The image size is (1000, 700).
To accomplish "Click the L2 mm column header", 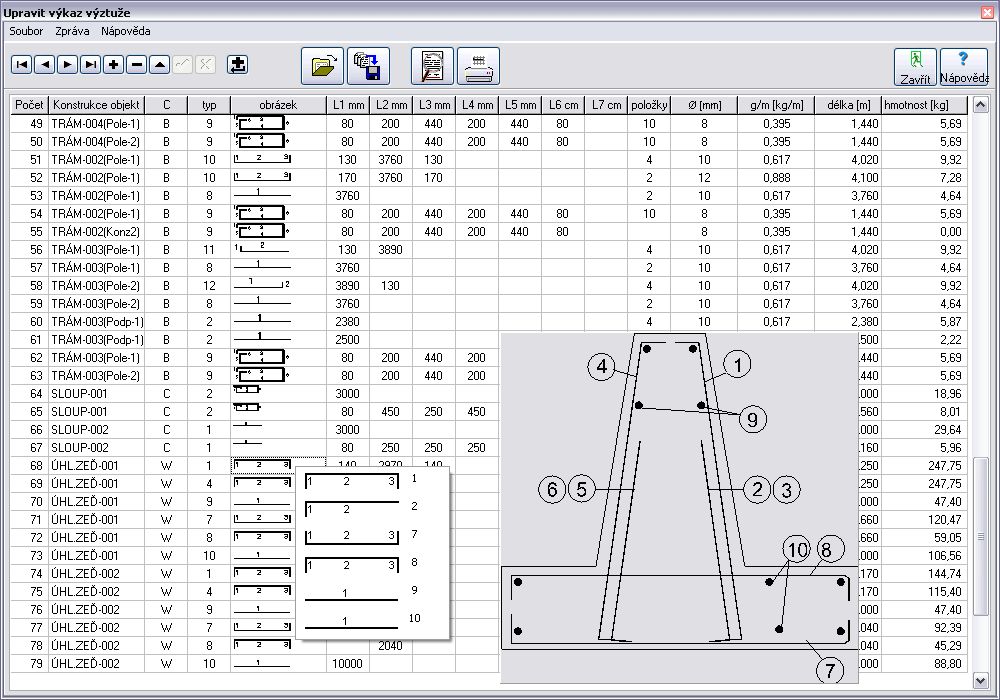I will [x=391, y=105].
